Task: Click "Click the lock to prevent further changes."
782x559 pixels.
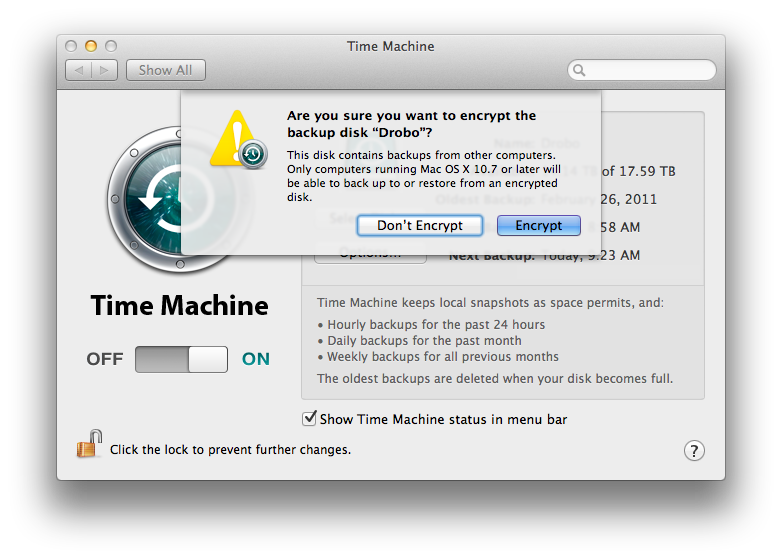Action: [230, 450]
